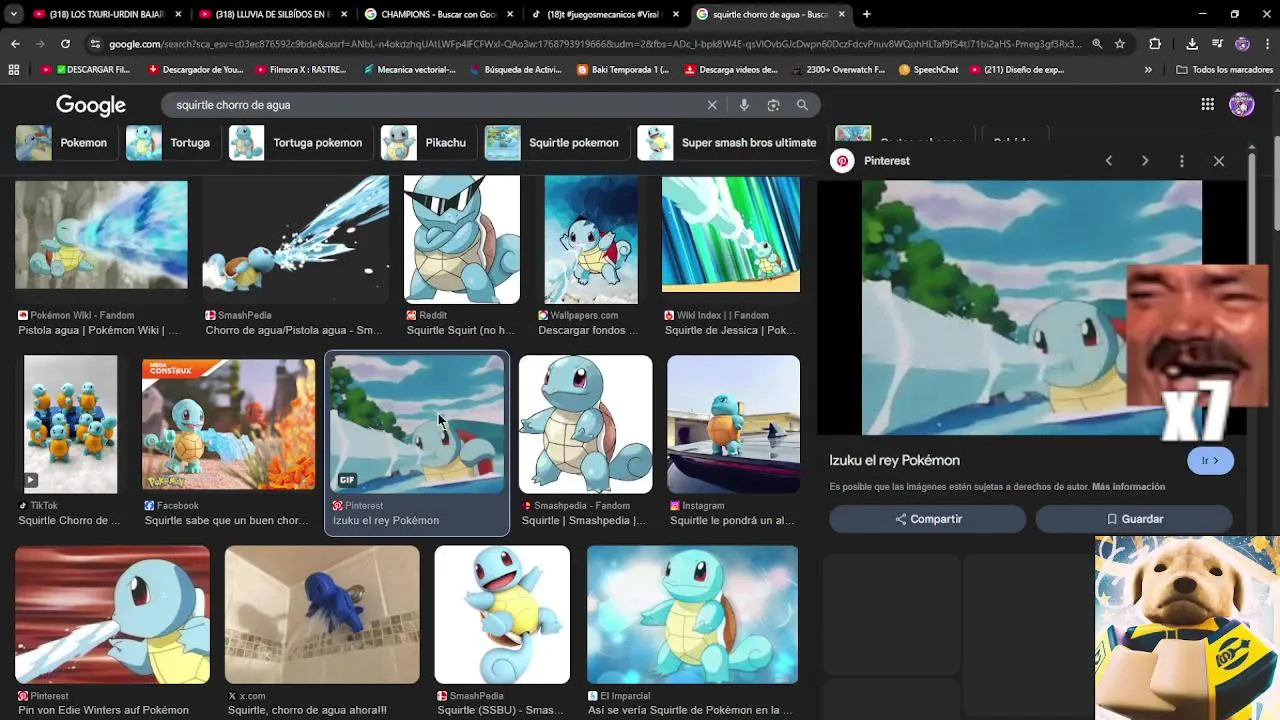This screenshot has width=1280, height=720.
Task: Open Más información copyright link
Action: pos(1128,487)
